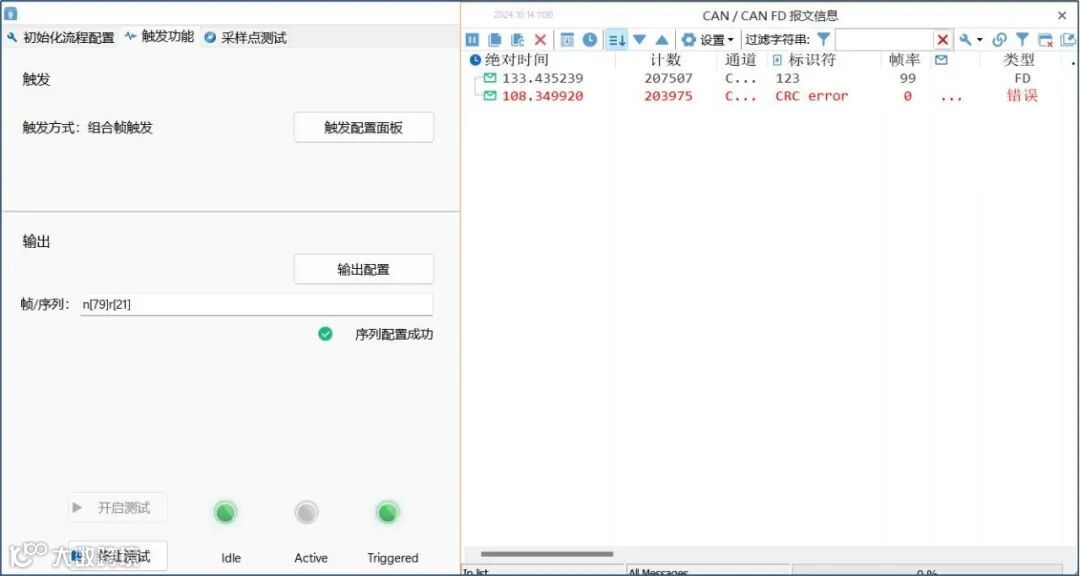
Task: Click the Triggered status indicator light
Action: (x=388, y=513)
